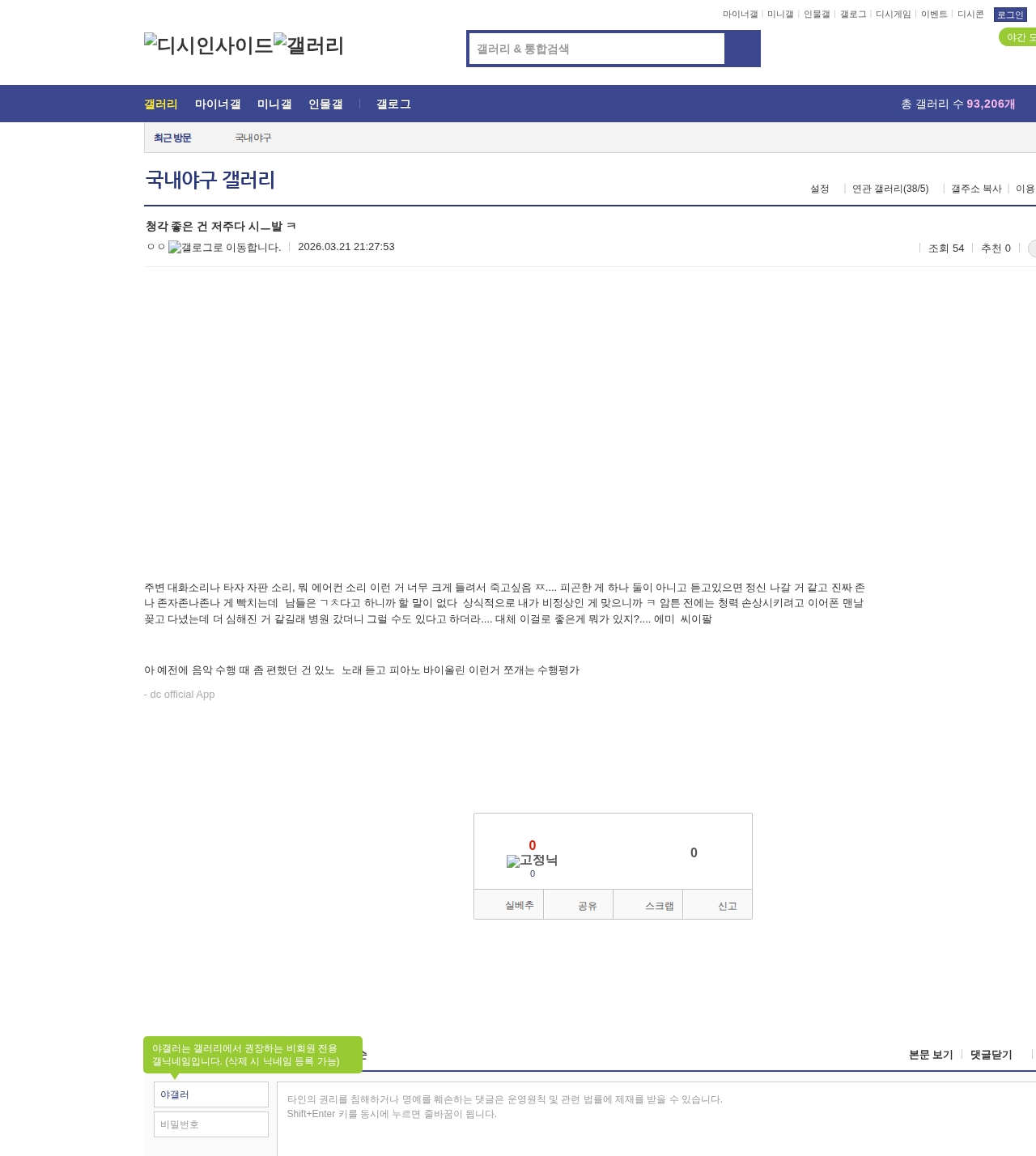Click the 갤주소 복사 link
This screenshot has height=1156, width=1036.
coord(976,189)
